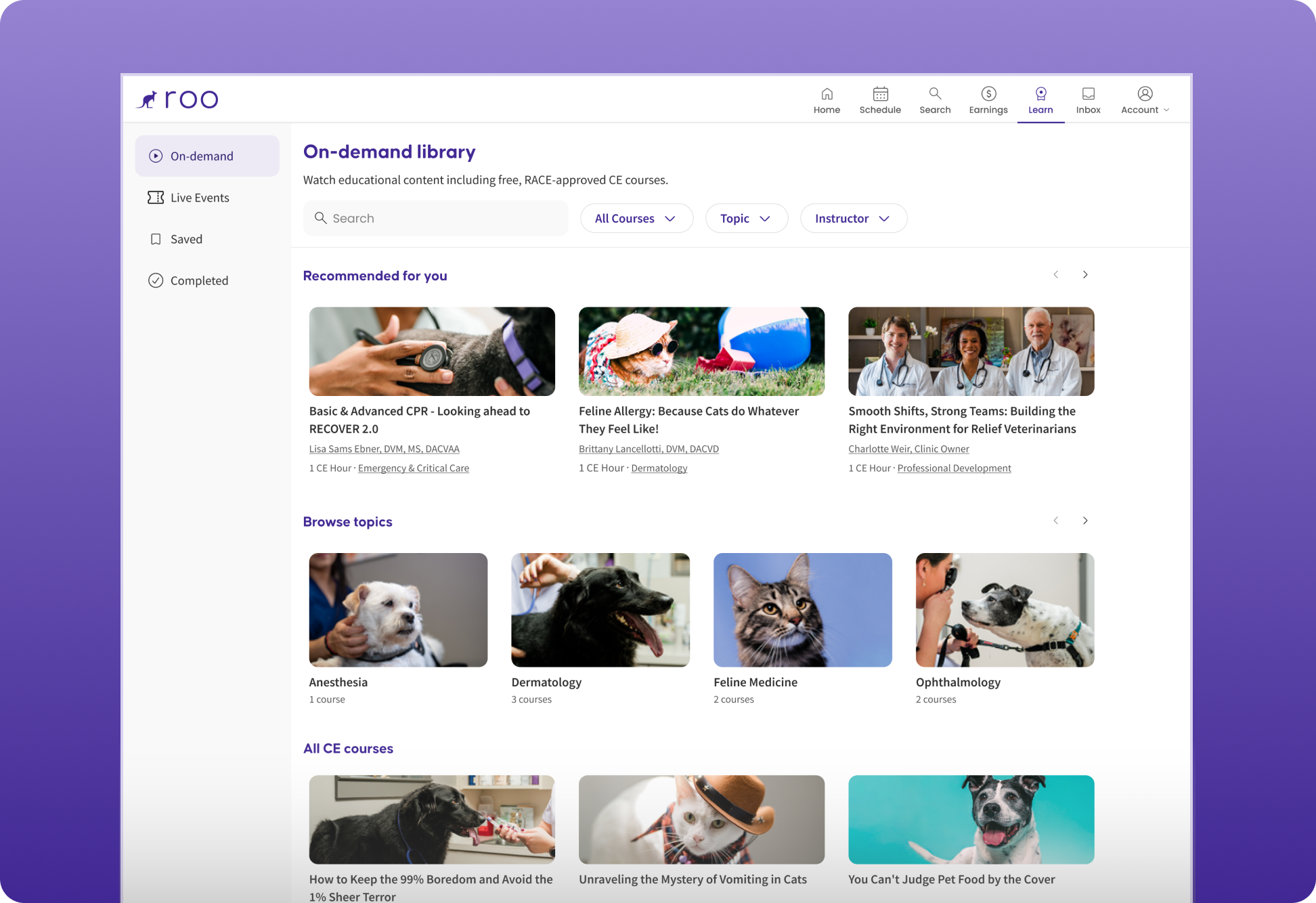Open the Instructor filter dropdown
Screen dimensions: 1316x903
[x=854, y=218]
